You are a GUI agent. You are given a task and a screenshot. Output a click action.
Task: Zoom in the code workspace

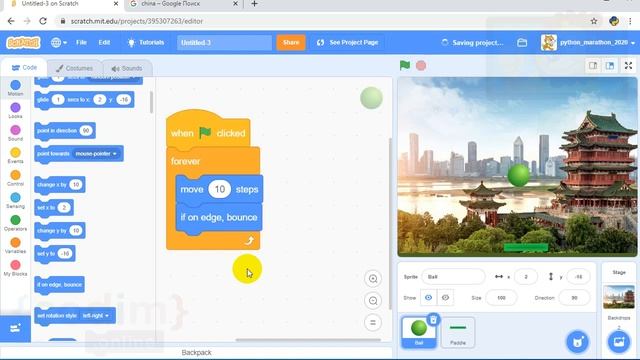373,279
